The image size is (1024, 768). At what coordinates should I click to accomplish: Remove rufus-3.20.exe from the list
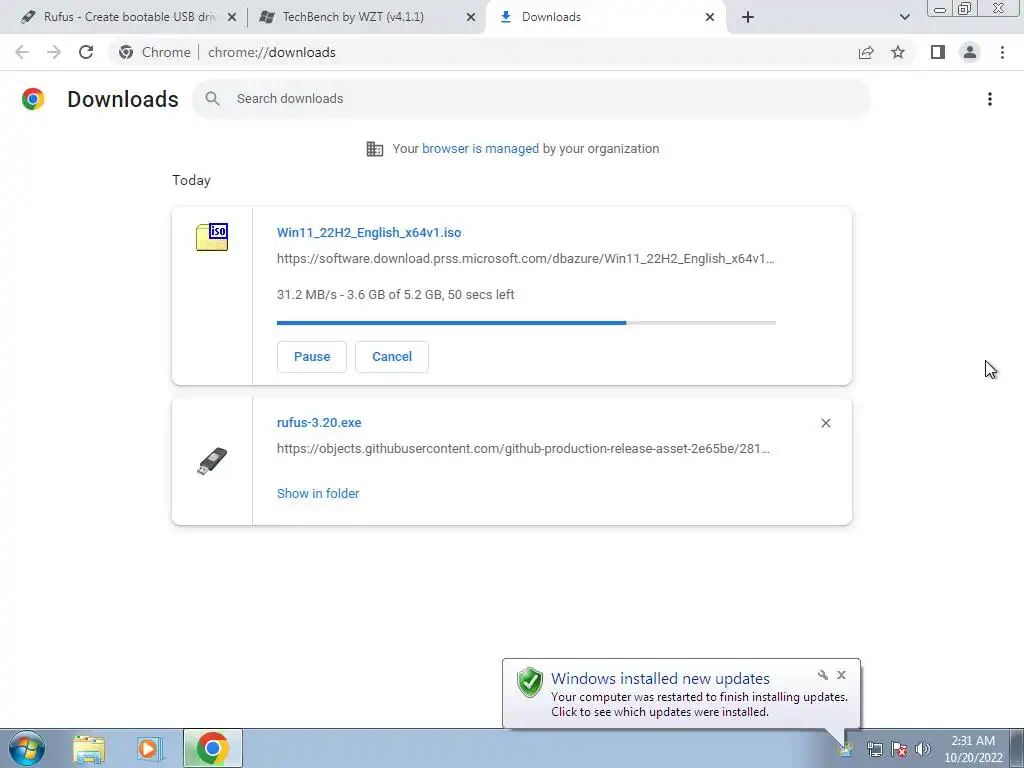(825, 423)
